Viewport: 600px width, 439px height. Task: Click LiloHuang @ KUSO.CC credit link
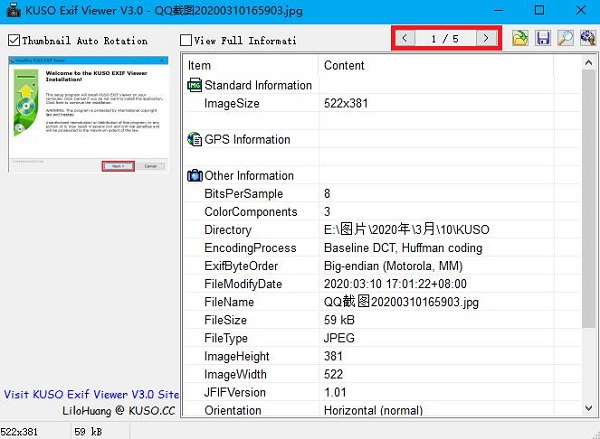[119, 411]
